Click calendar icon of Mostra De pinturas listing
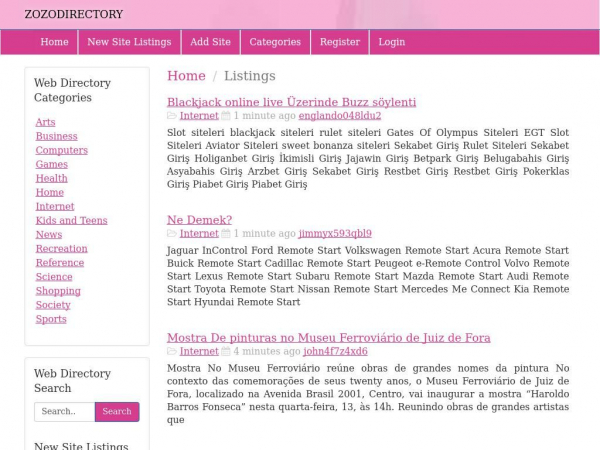 (x=226, y=351)
